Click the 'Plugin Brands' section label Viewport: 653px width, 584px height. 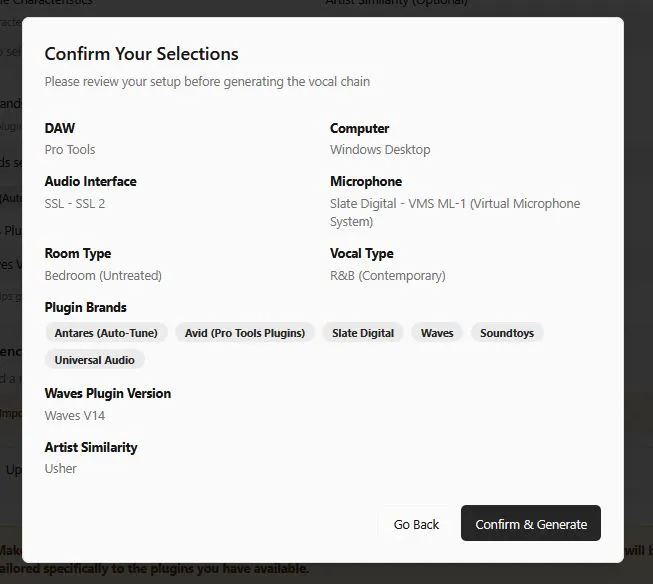[x=86, y=307]
